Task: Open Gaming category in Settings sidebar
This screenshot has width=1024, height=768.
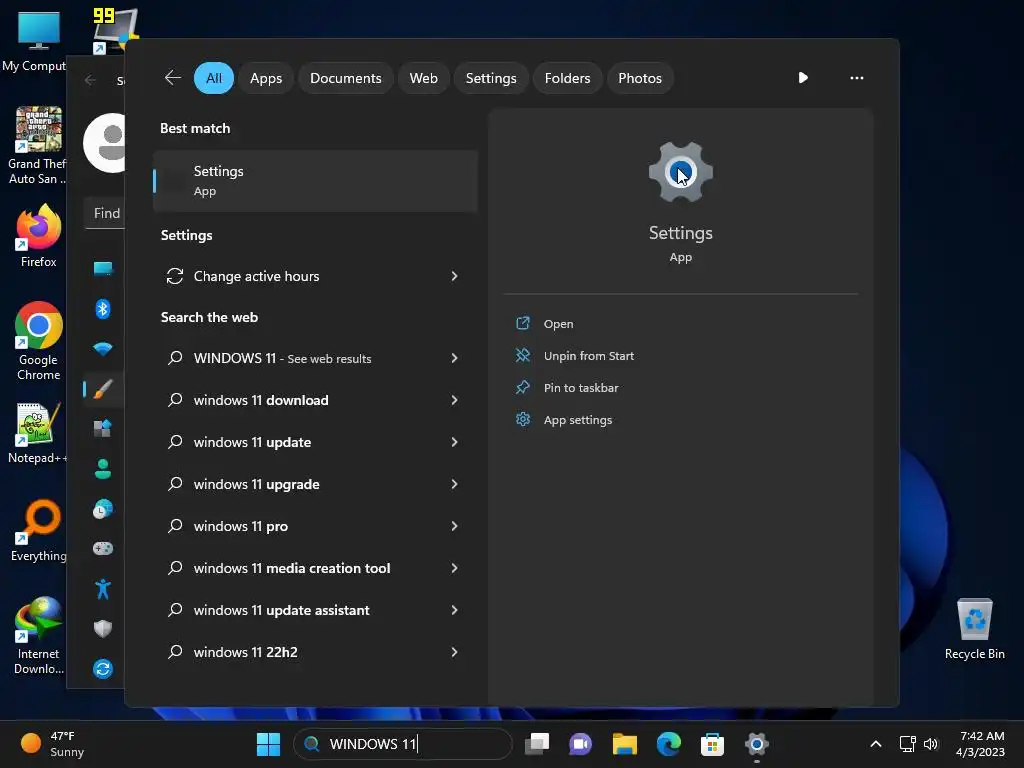Action: click(x=103, y=549)
